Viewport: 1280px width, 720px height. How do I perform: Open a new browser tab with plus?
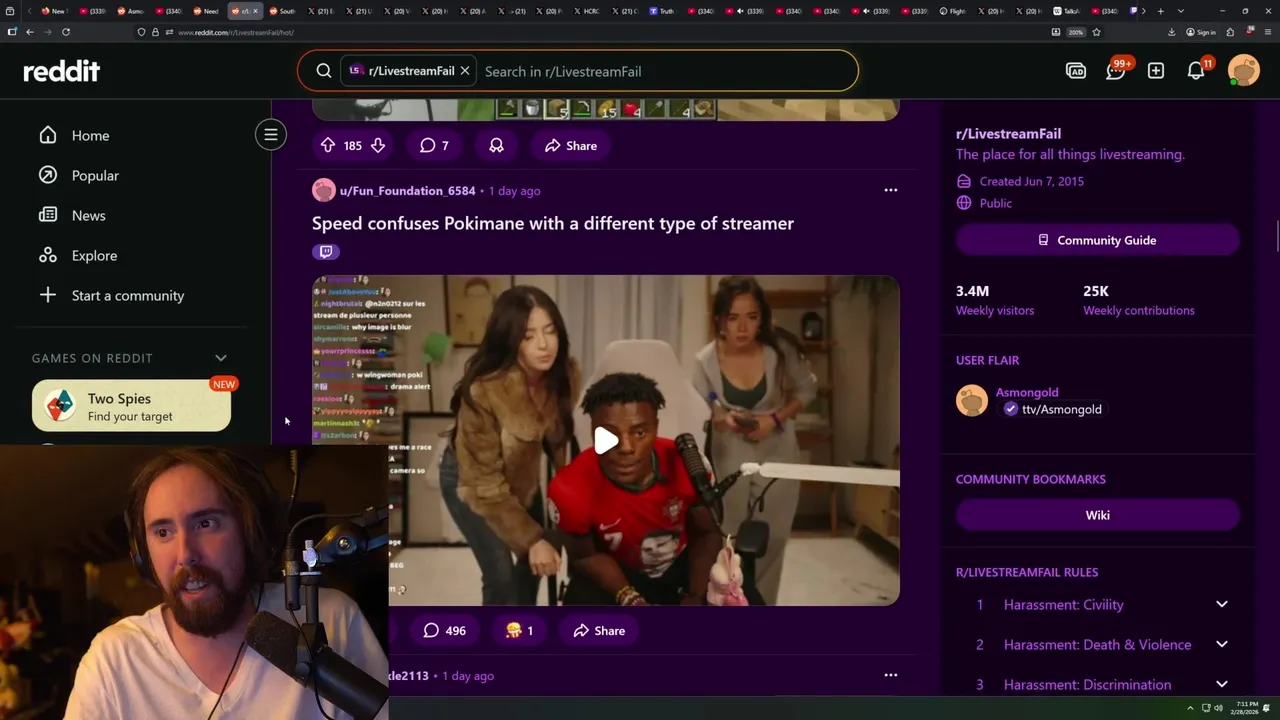[x=1160, y=11]
